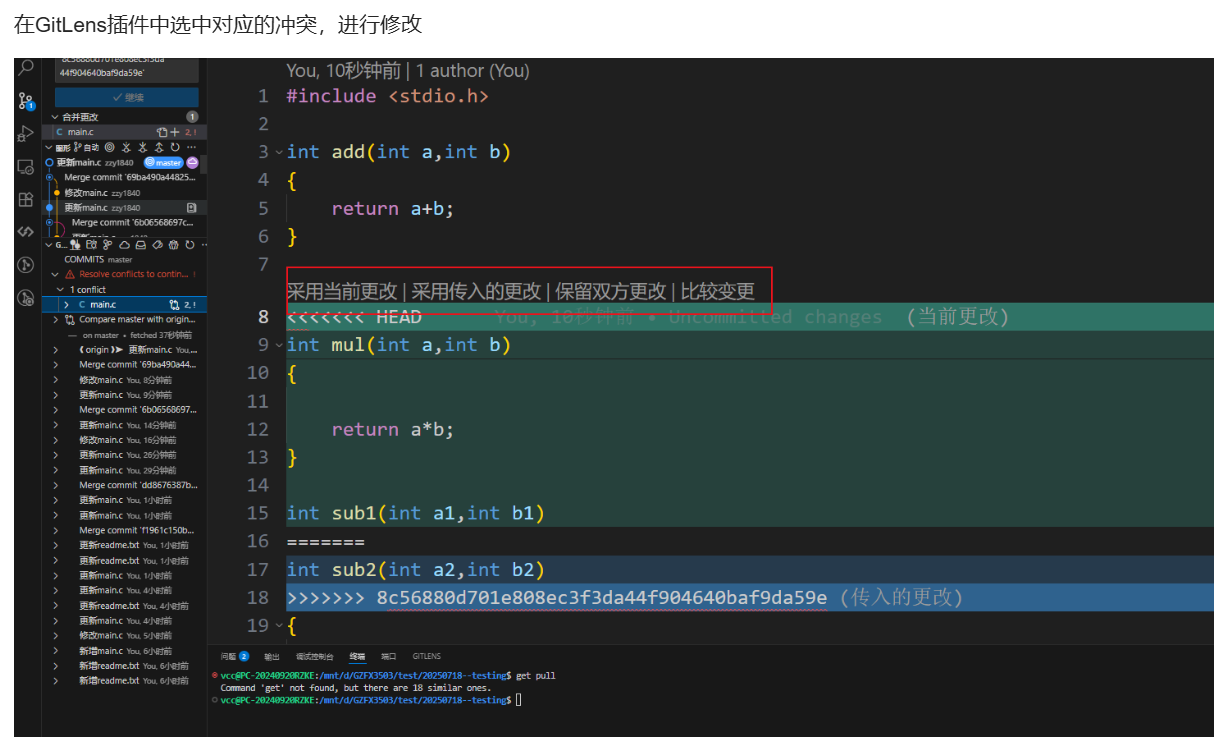
Task: Open more actions in graph toolbar
Action: click(191, 147)
